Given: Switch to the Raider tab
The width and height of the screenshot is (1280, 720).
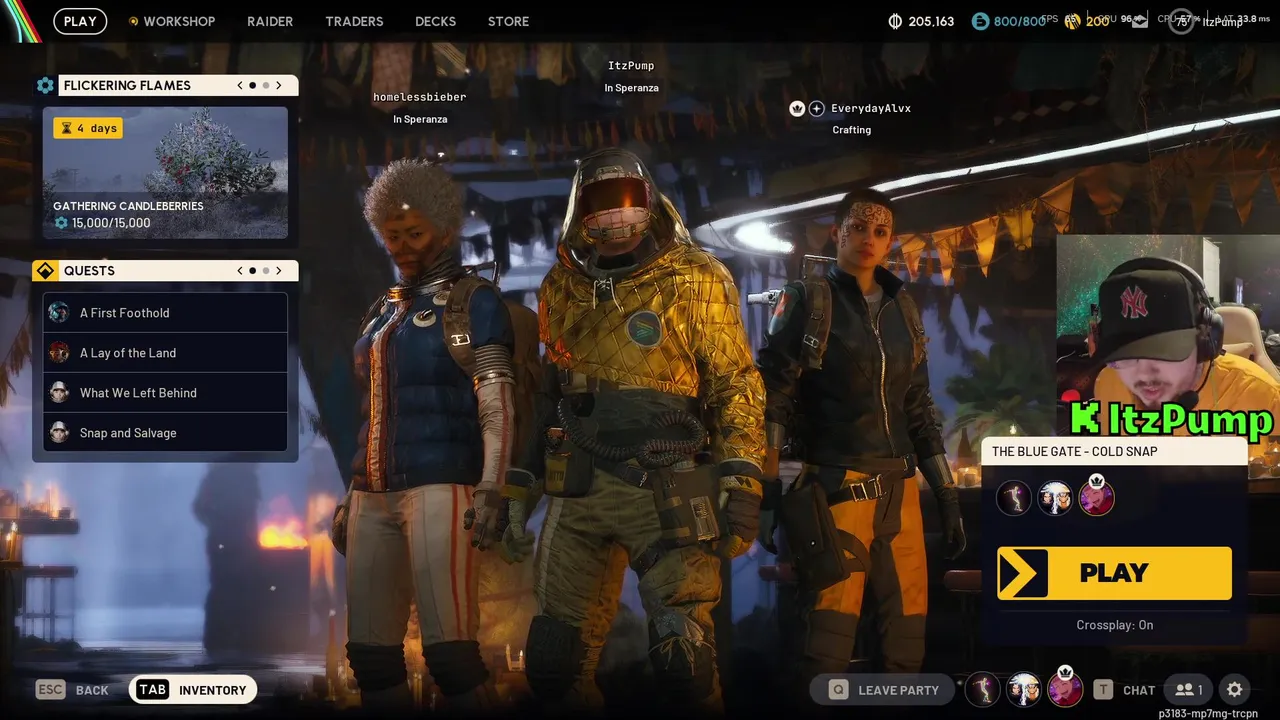Looking at the screenshot, I should 270,21.
